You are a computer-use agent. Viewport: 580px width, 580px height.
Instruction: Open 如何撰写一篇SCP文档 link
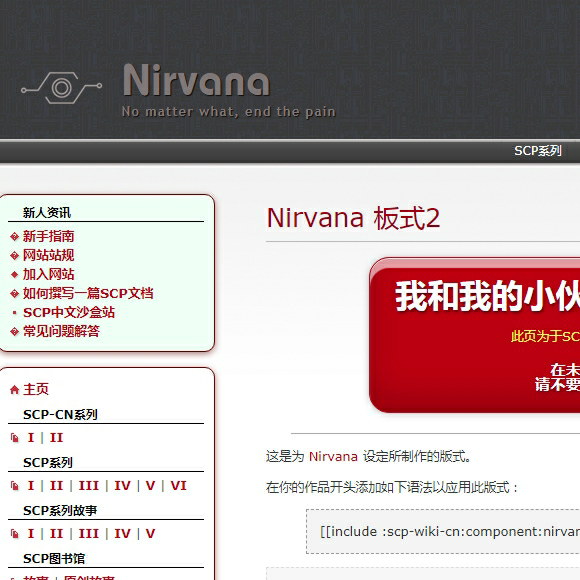pyautogui.click(x=88, y=293)
